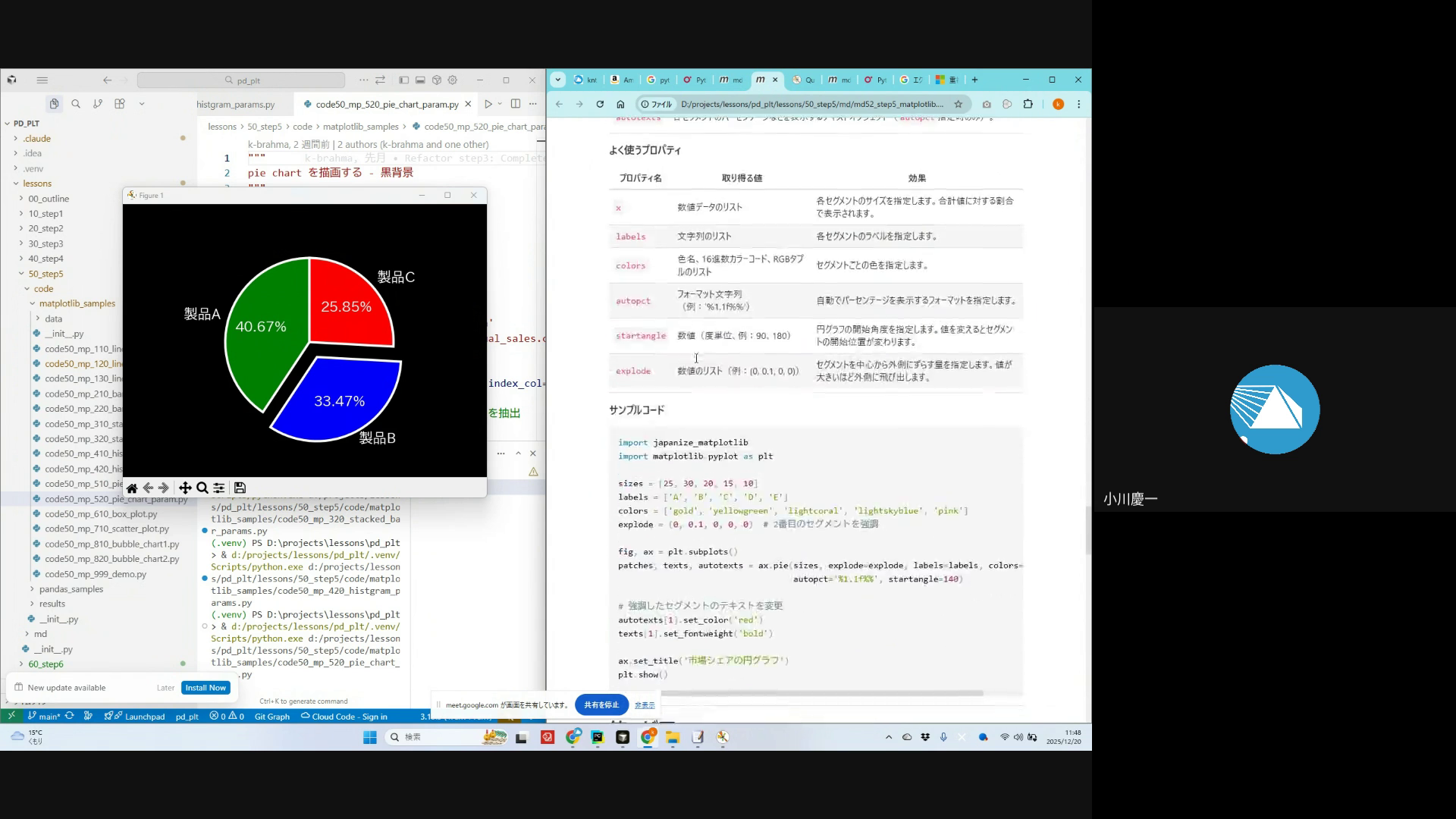Toggle split editor right
Image resolution: width=1456 pixels, height=819 pixels.
(516, 104)
